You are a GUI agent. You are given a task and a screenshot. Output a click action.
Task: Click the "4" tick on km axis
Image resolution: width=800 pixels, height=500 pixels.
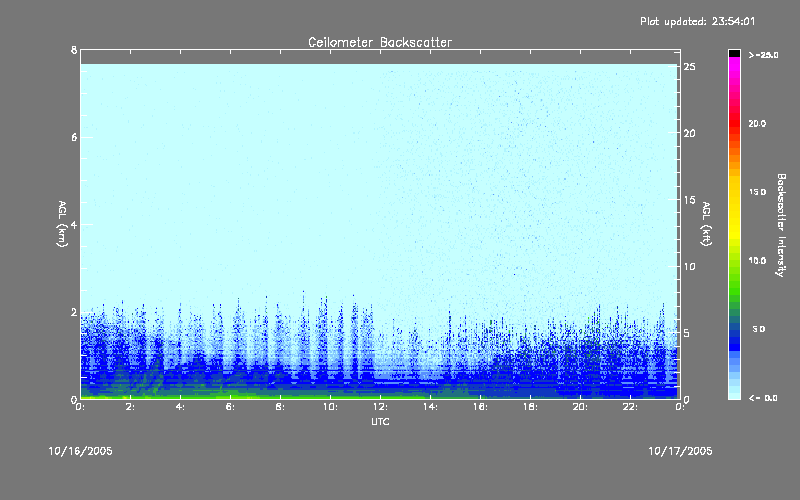click(74, 224)
